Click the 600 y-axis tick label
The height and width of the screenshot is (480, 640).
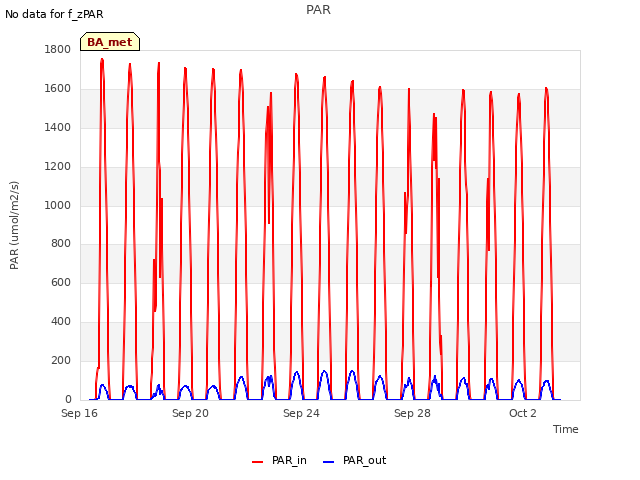[61, 282]
